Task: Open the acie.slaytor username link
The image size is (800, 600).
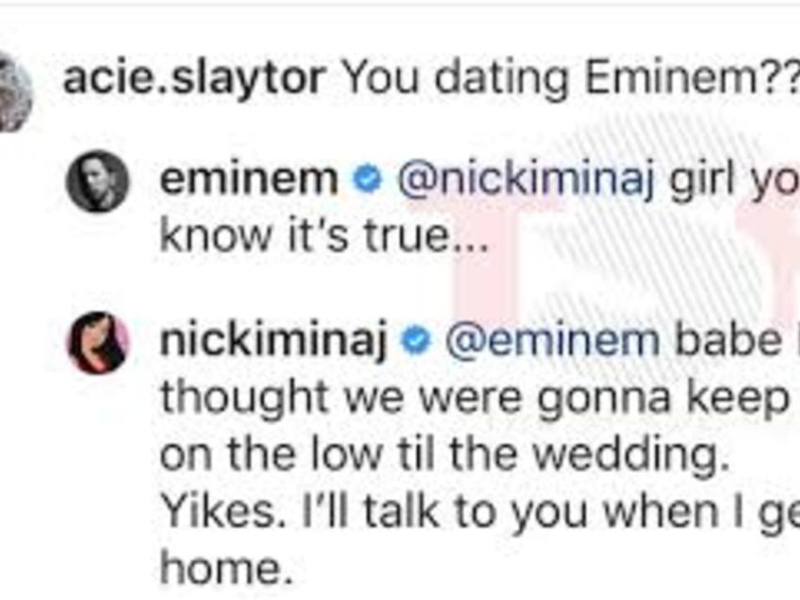Action: (x=195, y=80)
